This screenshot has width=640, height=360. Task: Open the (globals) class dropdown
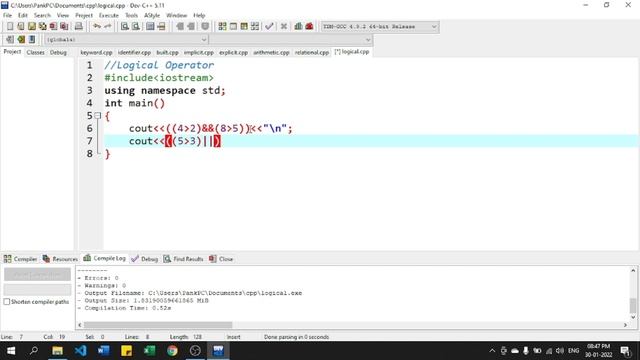click(x=126, y=40)
